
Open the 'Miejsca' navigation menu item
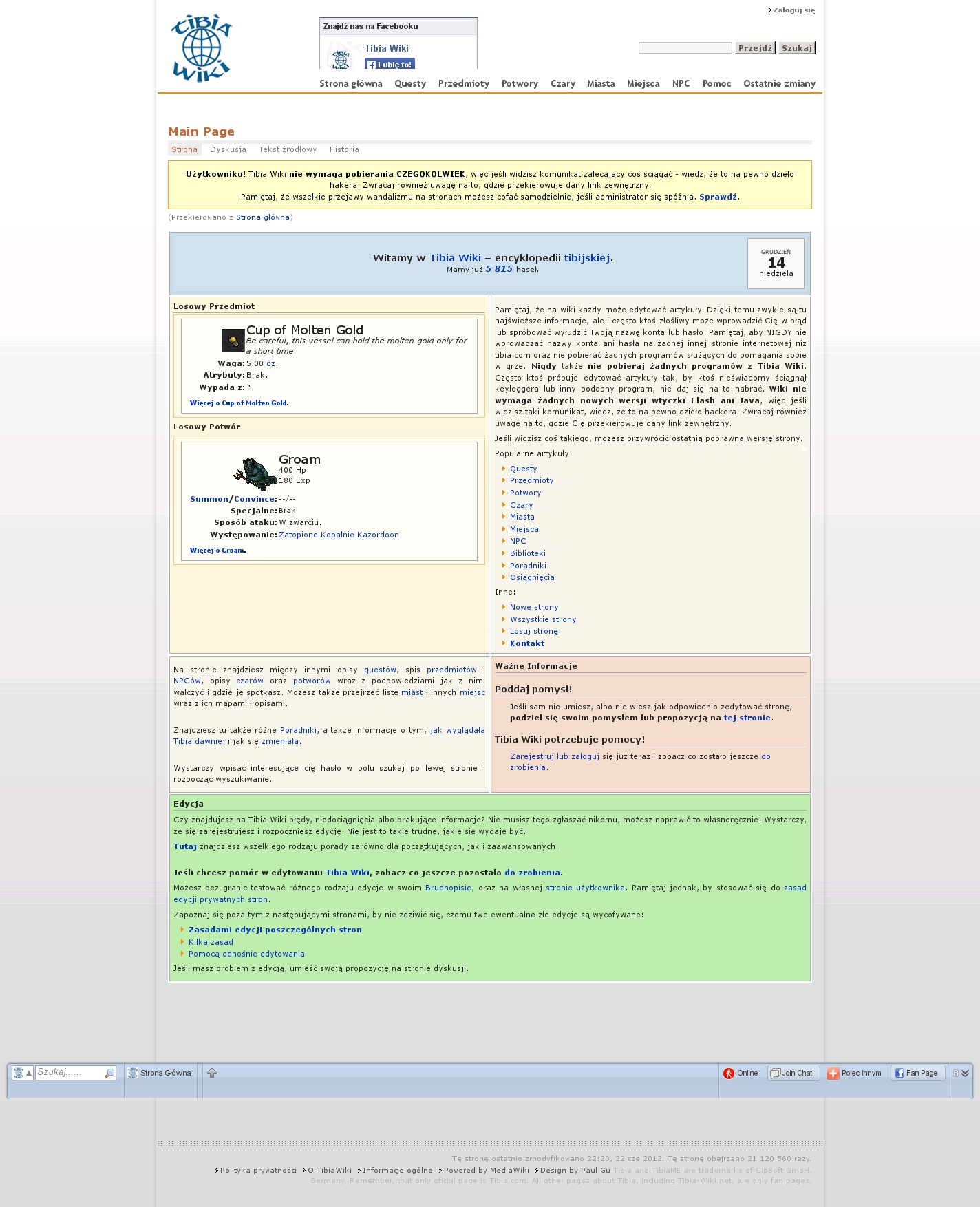[x=643, y=83]
